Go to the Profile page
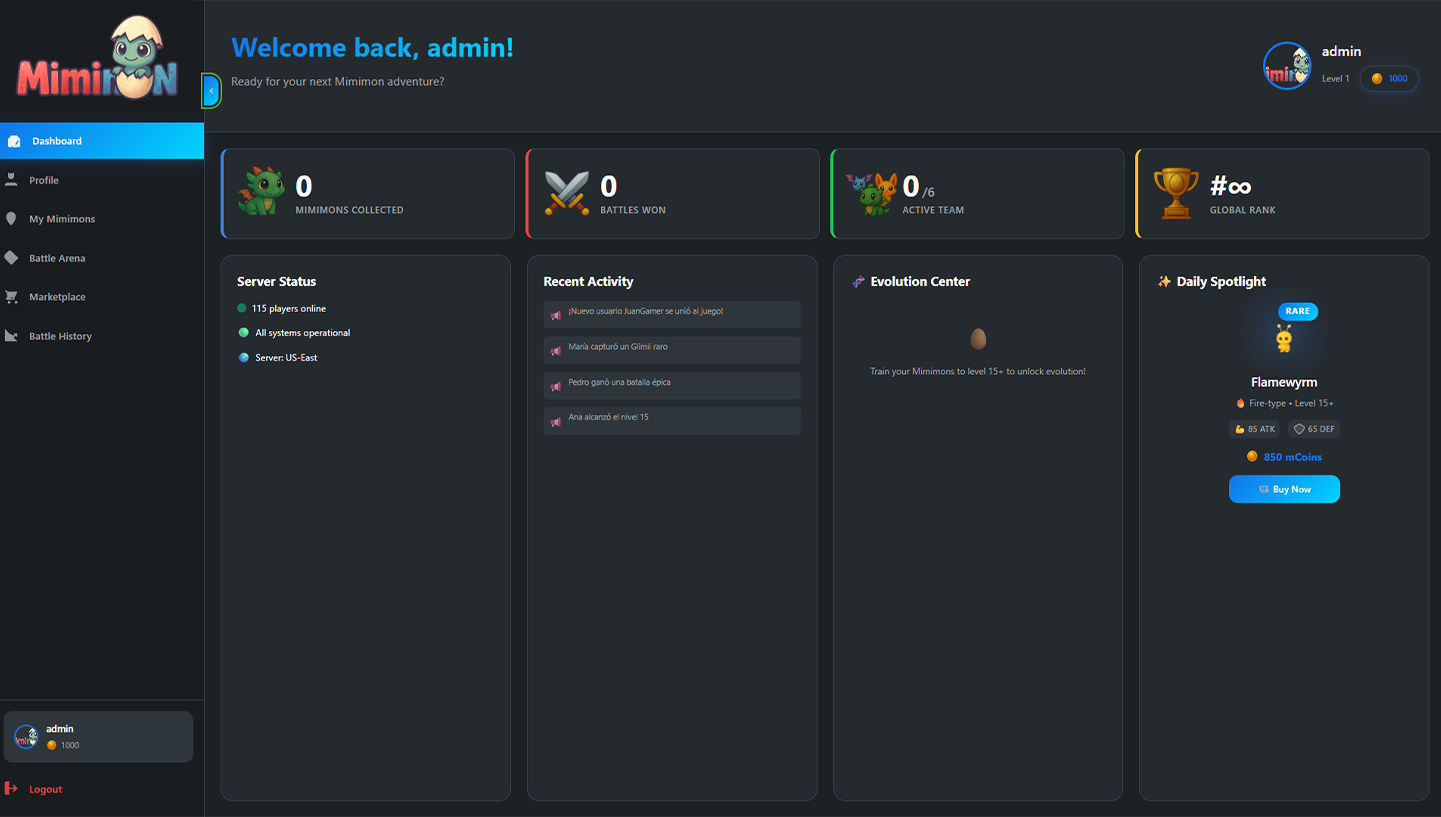Viewport: 1441px width, 817px height. (x=44, y=180)
